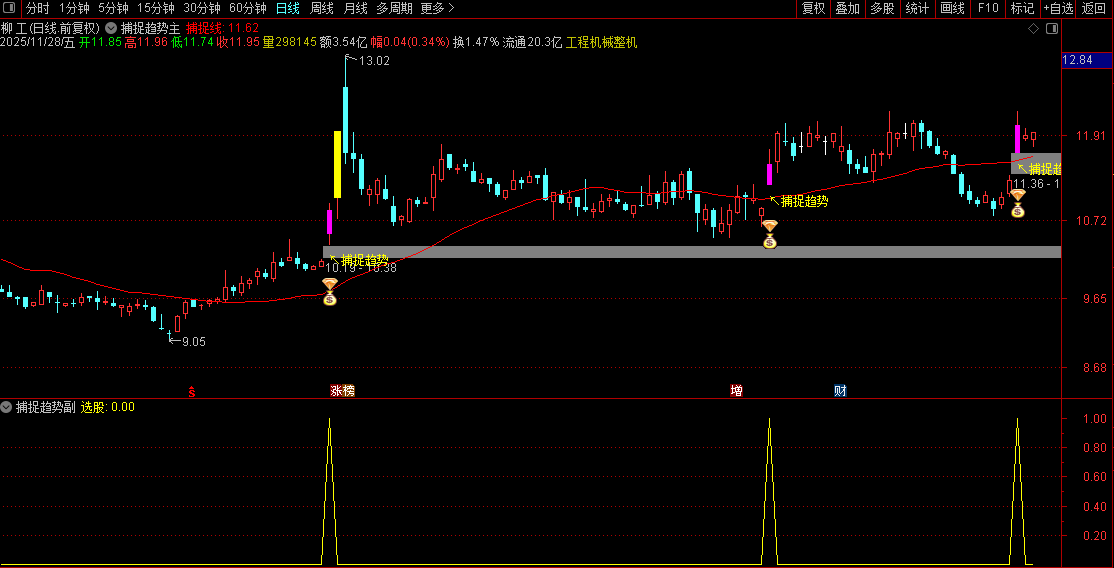Click the tall yellow candlestick bar
Viewport: 1114px width, 568px height.
coord(337,164)
